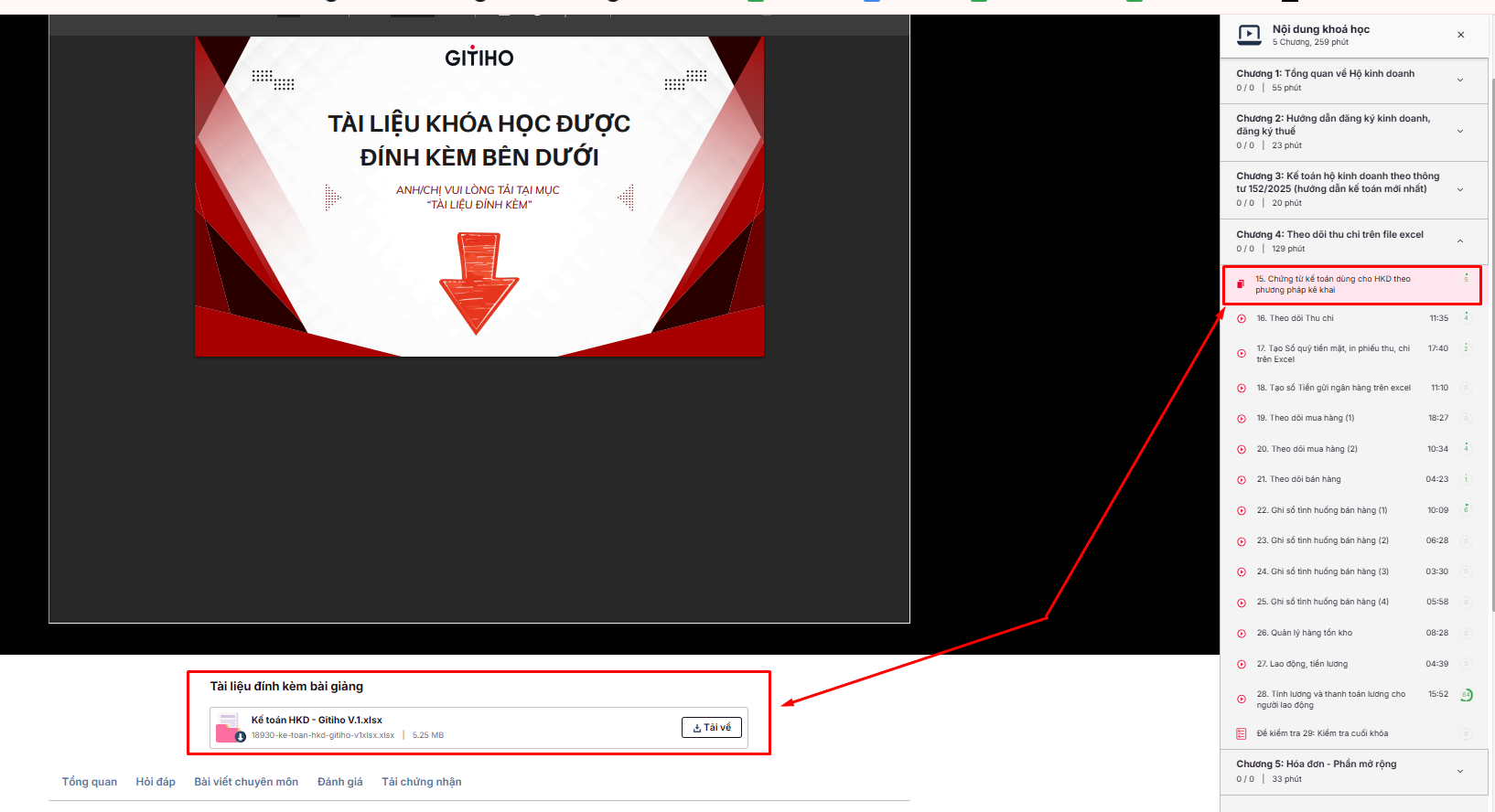Expand Chương 1 Tổng quan về Hộ kinh doanh

tap(1460, 80)
